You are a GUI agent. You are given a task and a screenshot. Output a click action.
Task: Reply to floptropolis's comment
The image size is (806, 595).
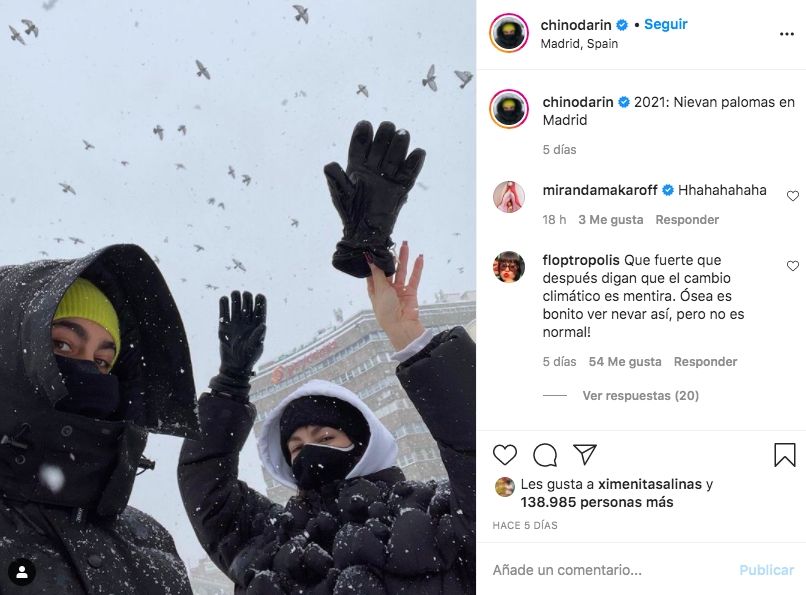point(705,362)
